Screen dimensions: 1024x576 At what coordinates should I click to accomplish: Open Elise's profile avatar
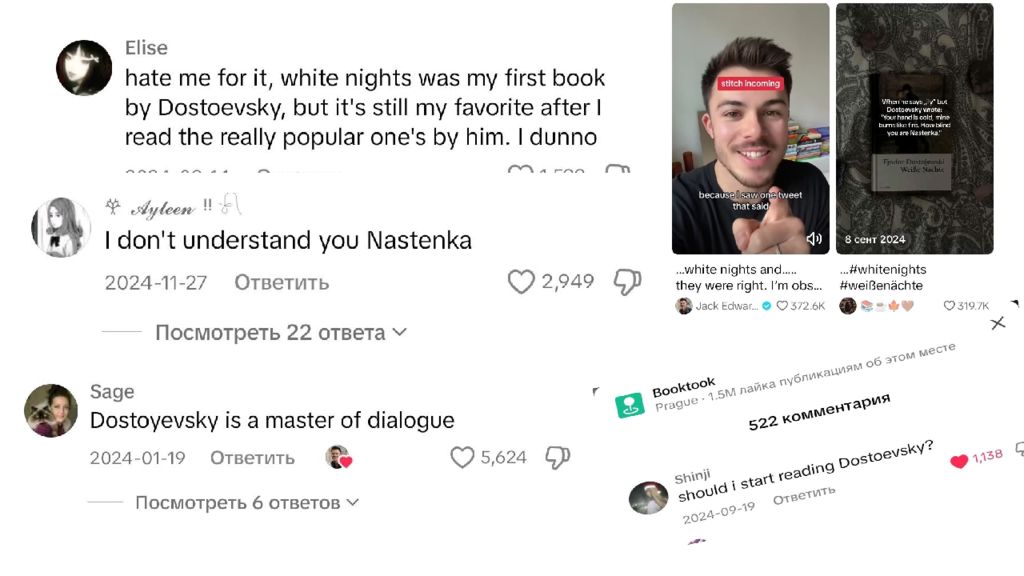84,68
